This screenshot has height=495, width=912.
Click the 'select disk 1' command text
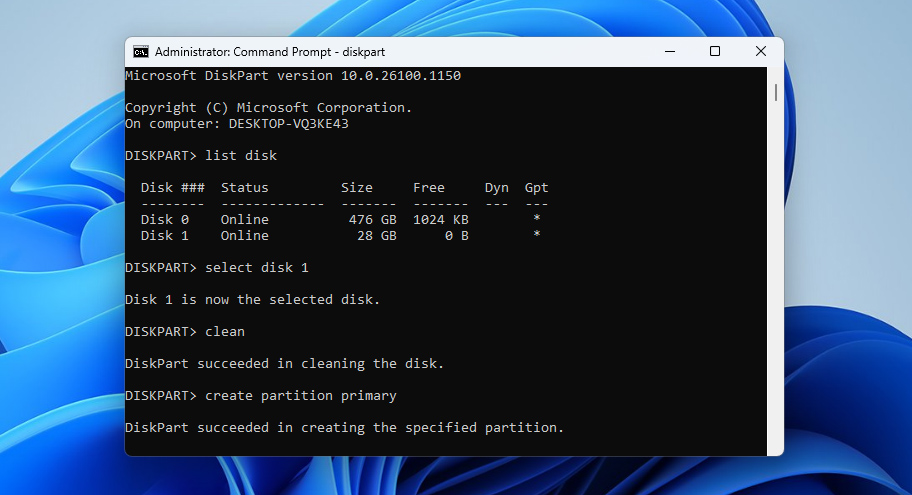click(256, 268)
